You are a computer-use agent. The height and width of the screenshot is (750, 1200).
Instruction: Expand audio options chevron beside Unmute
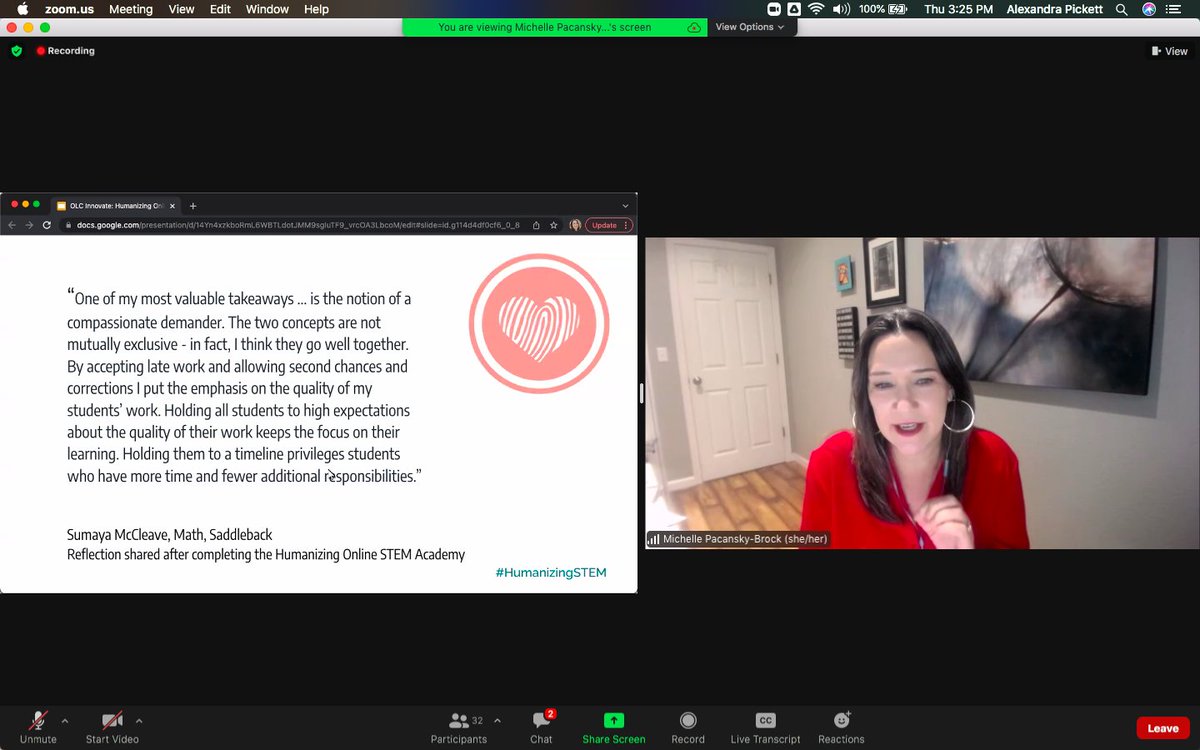pos(65,720)
